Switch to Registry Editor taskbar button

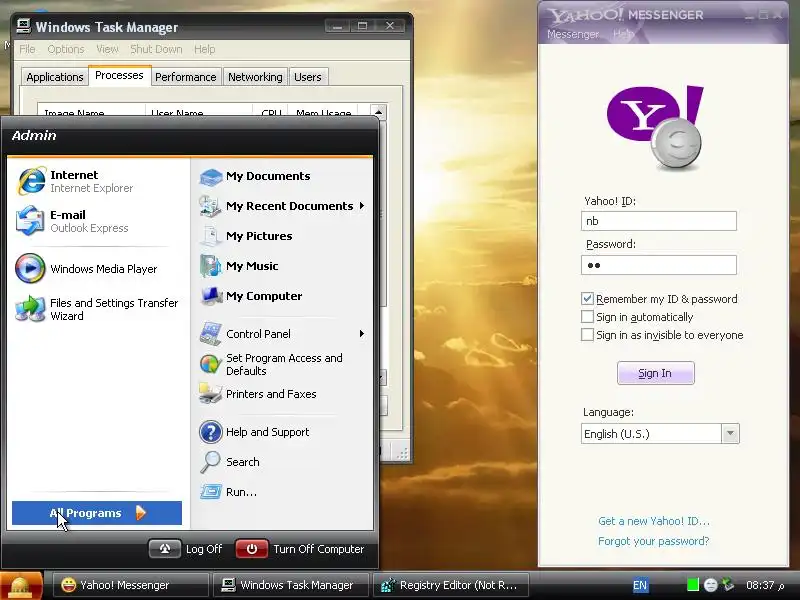coord(451,585)
